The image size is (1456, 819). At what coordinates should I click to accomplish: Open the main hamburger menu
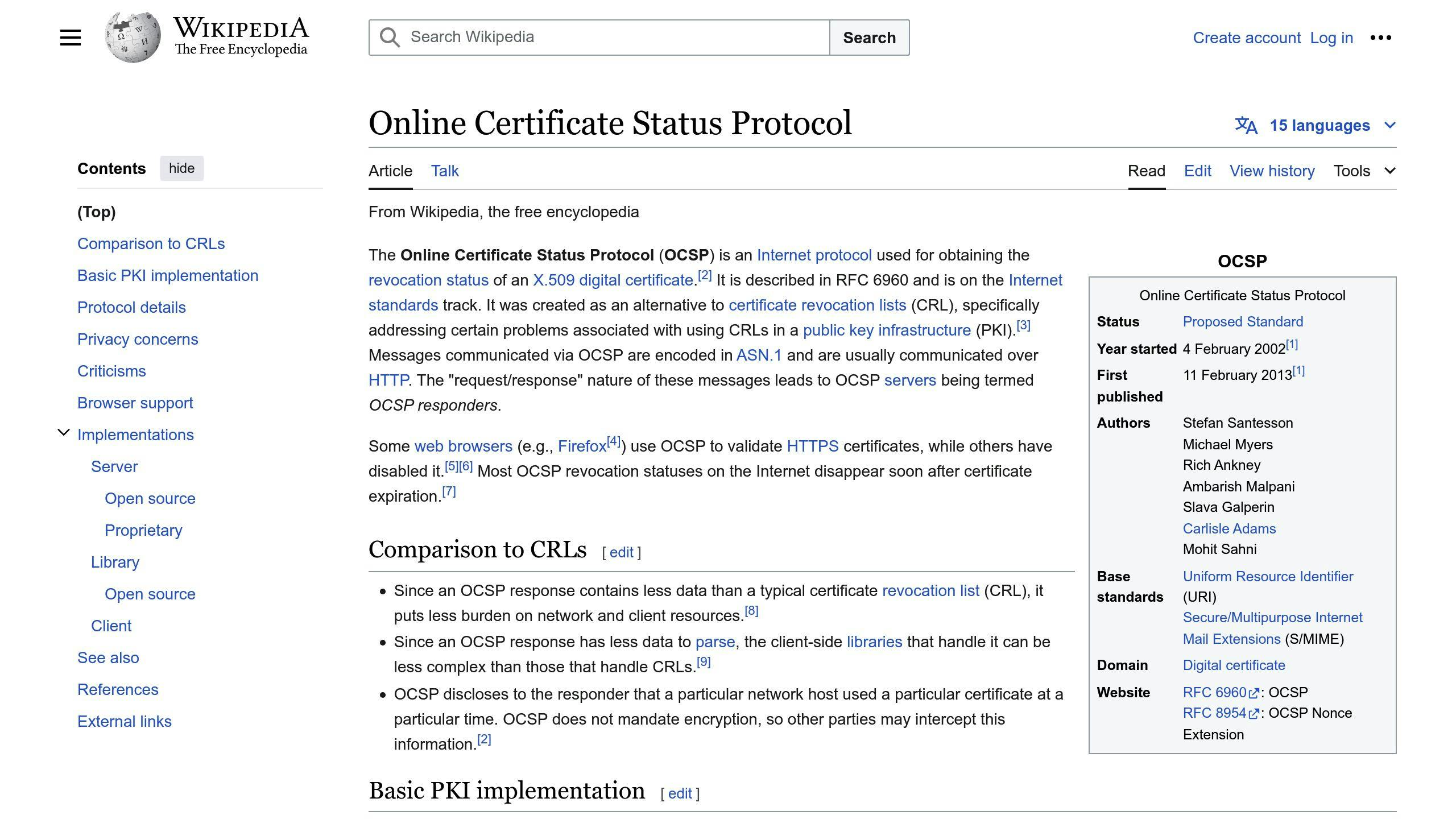pyautogui.click(x=69, y=36)
